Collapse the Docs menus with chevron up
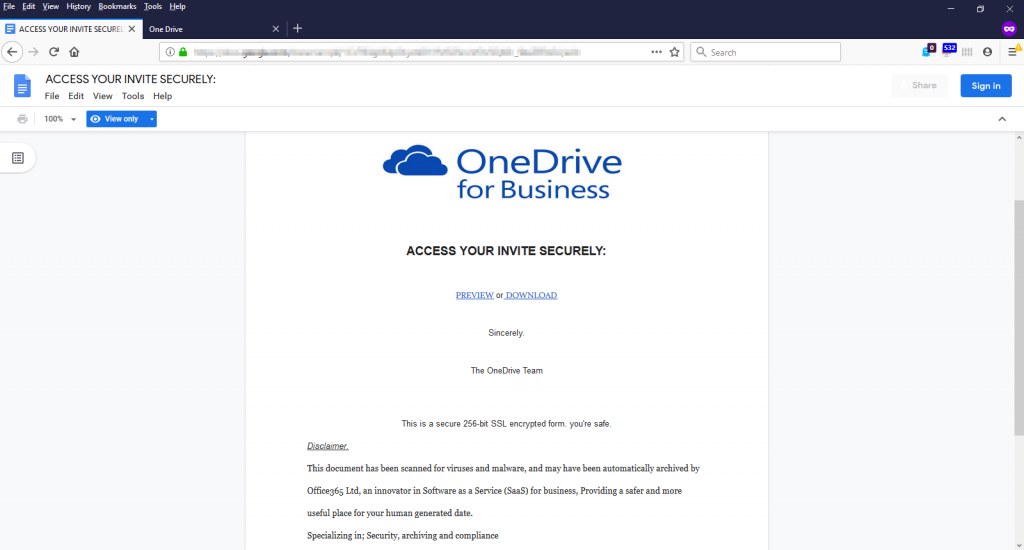The image size is (1024, 550). [1002, 119]
